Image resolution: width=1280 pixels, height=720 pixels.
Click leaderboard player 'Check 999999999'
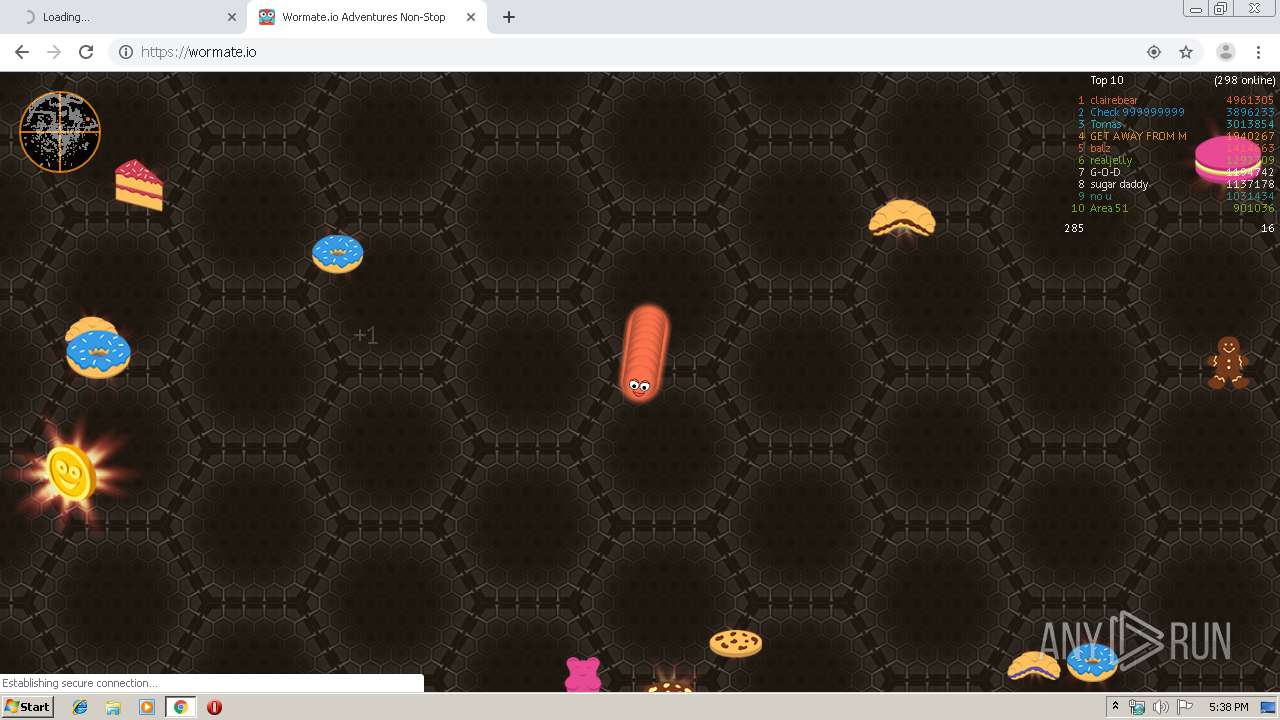pyautogui.click(x=1137, y=112)
